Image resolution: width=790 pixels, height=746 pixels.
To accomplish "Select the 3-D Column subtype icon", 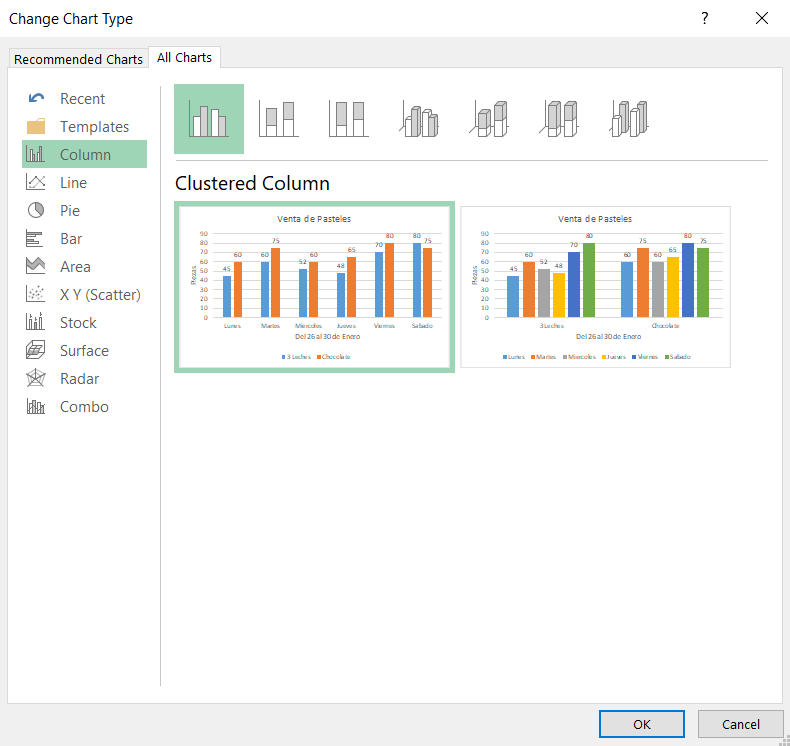I will pos(629,119).
